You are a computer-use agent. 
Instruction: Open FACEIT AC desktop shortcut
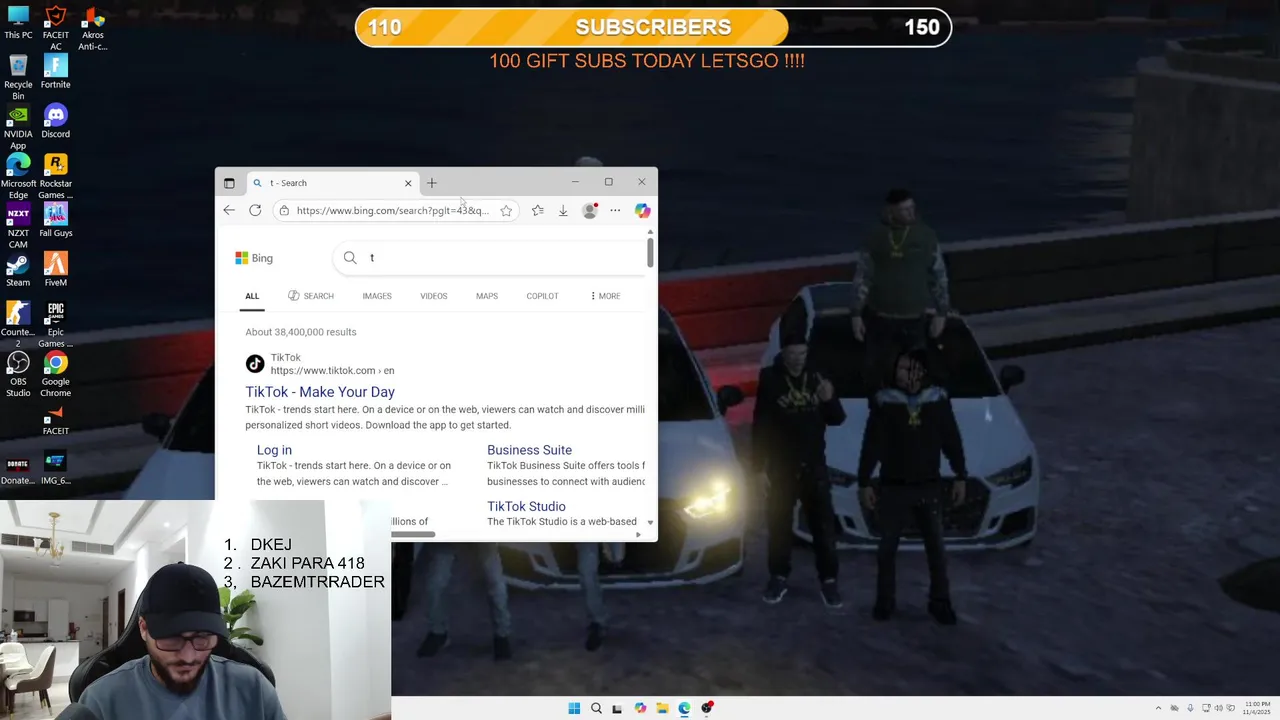56,28
